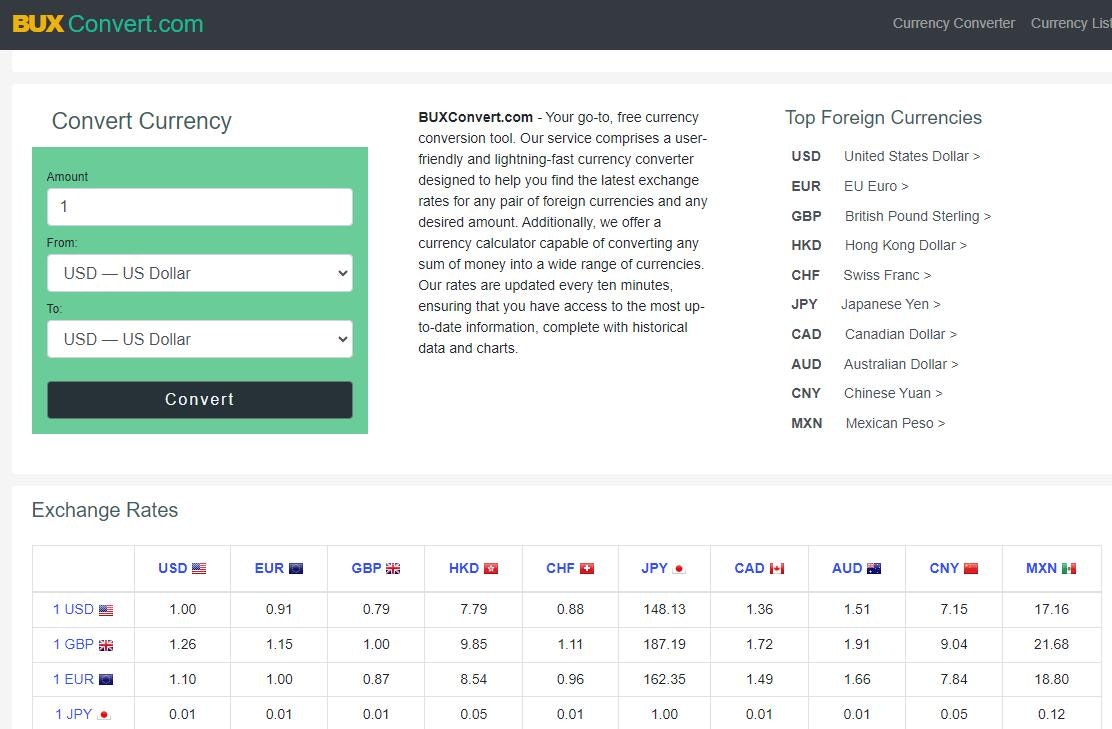Image resolution: width=1112 pixels, height=729 pixels.
Task: Open Chinese Yuan link
Action: pyautogui.click(x=893, y=393)
